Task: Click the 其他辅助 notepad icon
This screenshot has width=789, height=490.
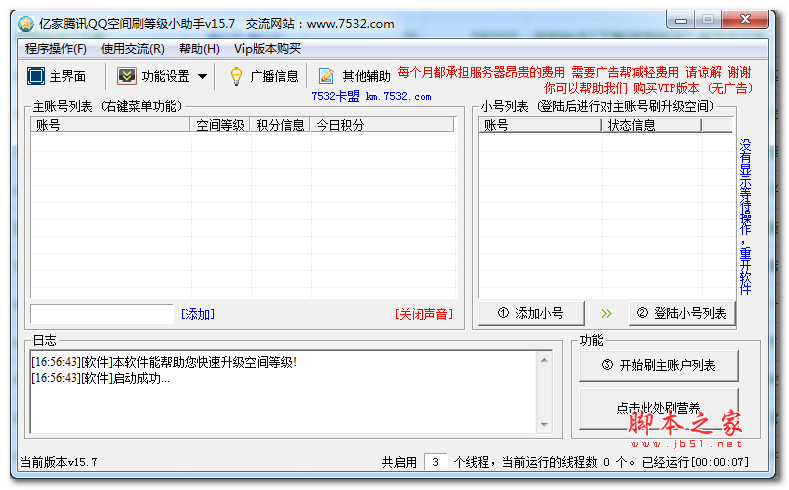Action: (x=326, y=76)
